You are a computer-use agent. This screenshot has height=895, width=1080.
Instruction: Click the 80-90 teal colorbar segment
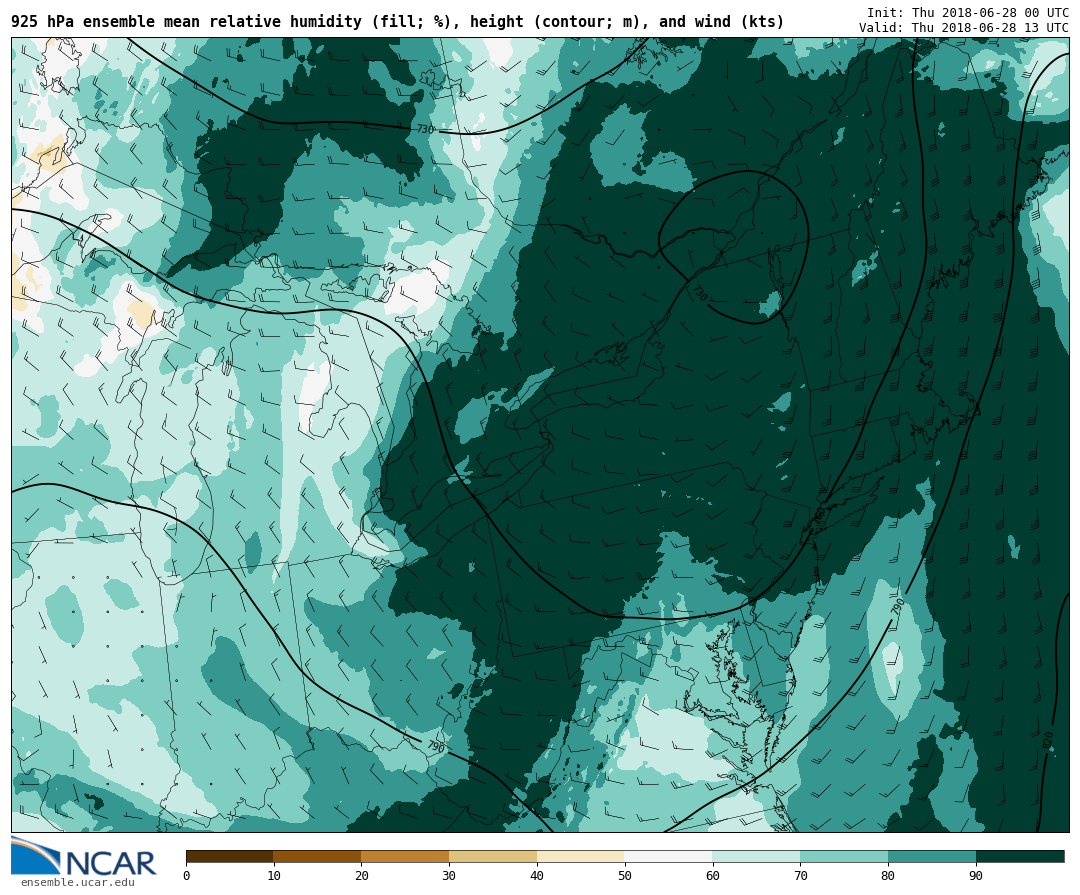(x=932, y=856)
